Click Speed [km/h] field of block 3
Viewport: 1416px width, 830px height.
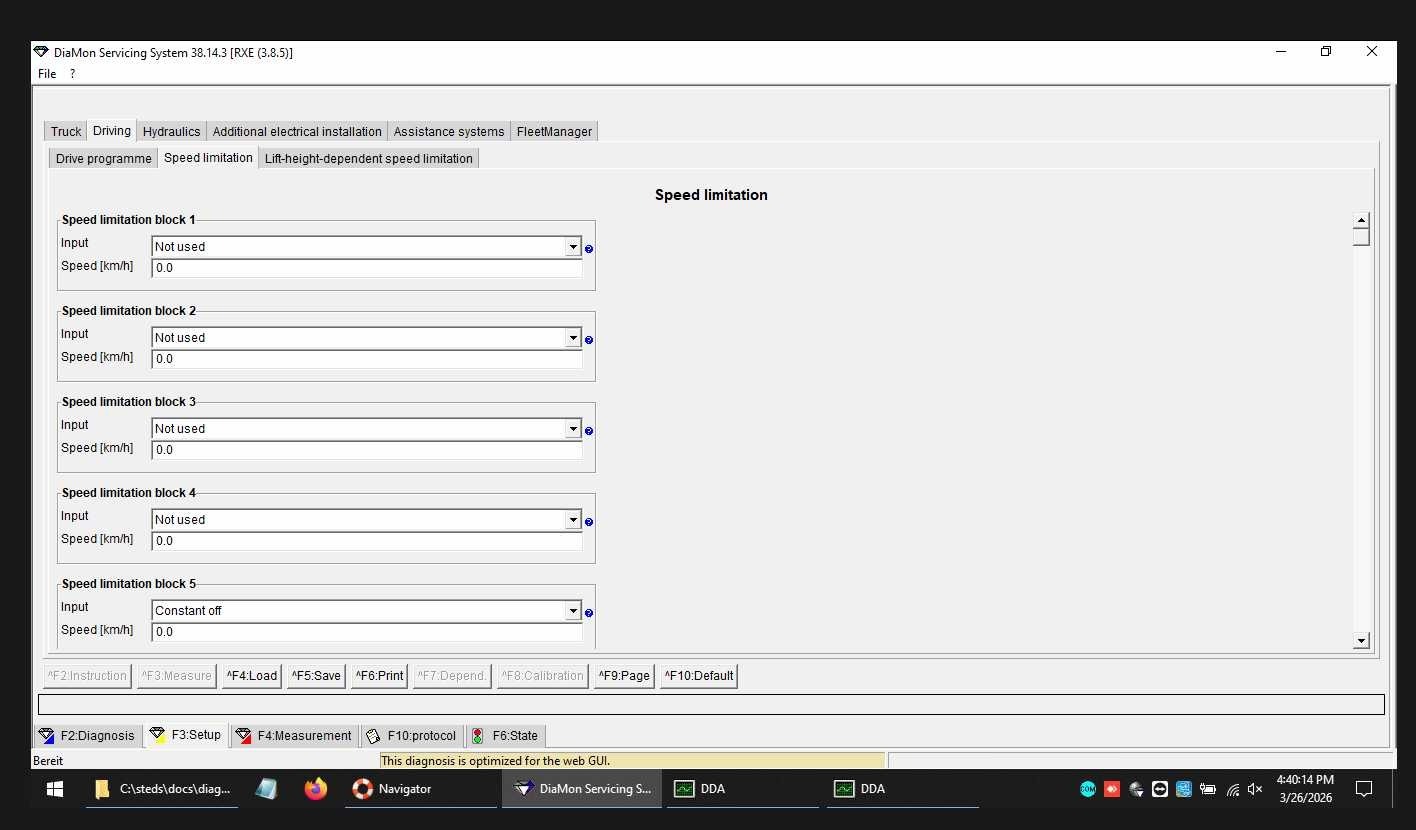tap(367, 451)
